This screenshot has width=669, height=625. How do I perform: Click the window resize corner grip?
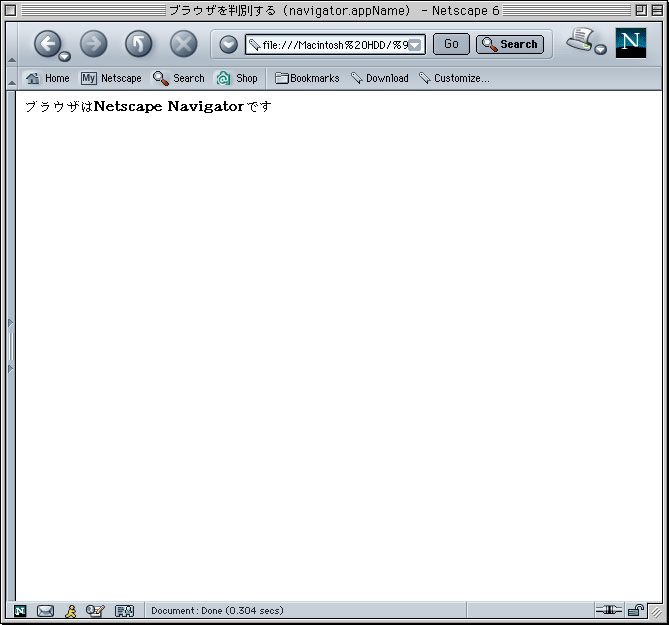point(656,612)
